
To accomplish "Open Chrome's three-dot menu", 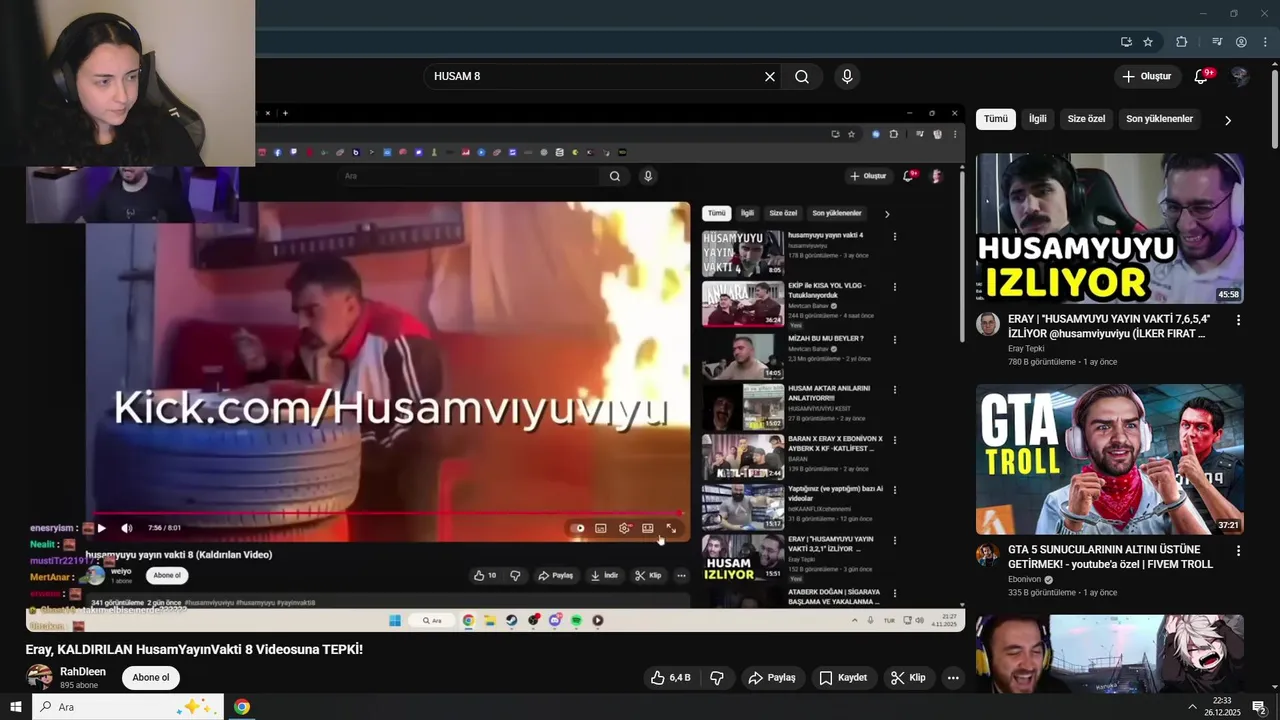I will [1266, 42].
